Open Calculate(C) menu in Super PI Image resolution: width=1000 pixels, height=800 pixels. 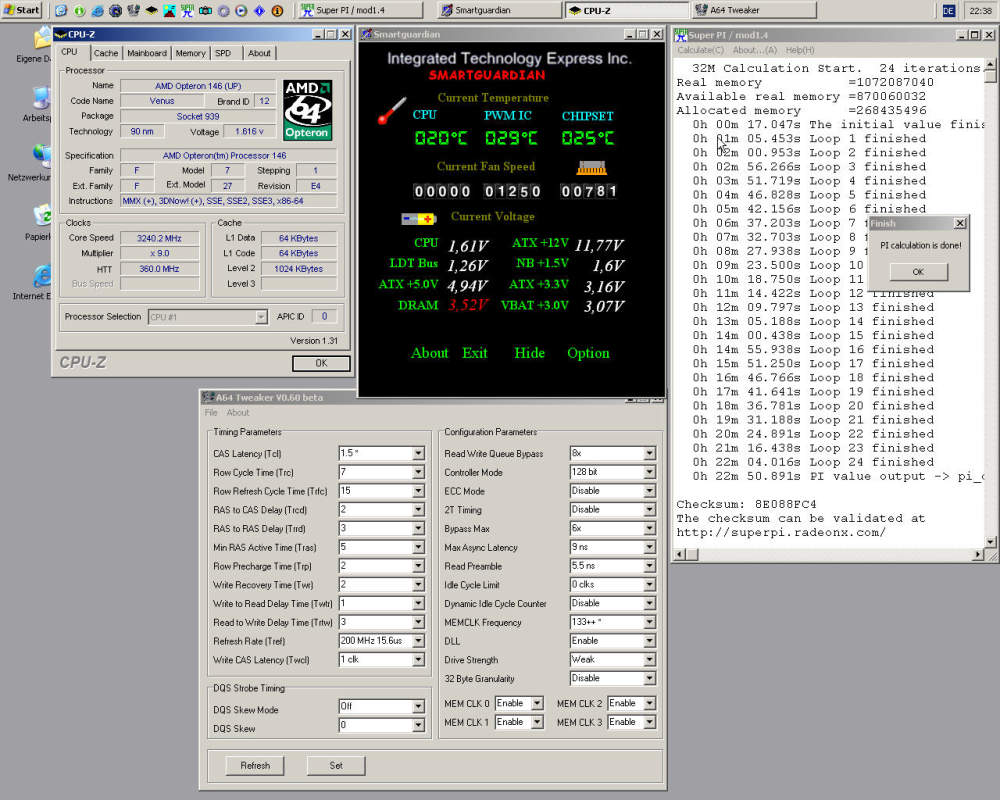tap(701, 50)
